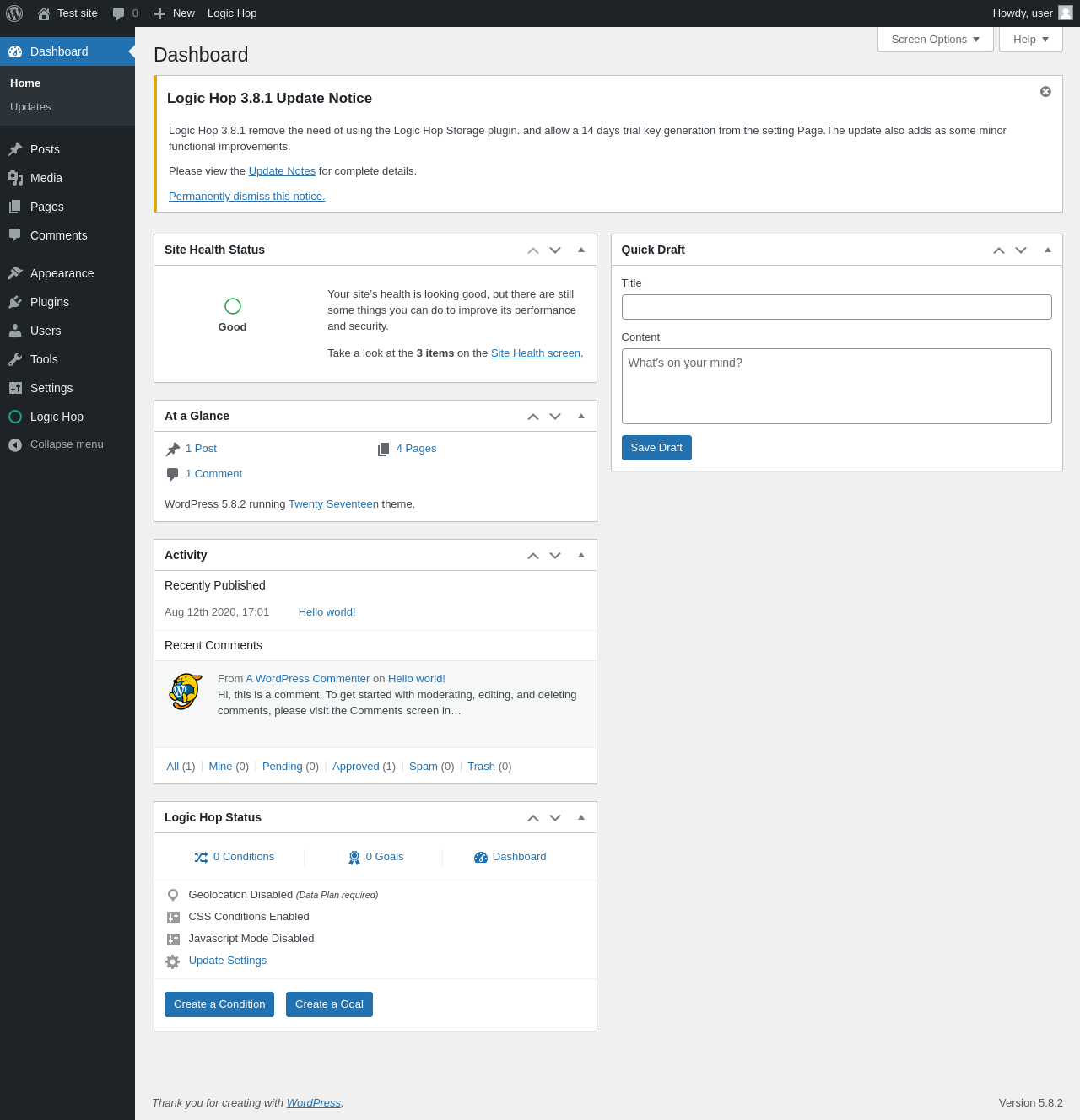Click the Collapse menu arrow icon
The width and height of the screenshot is (1080, 1120).
click(15, 444)
